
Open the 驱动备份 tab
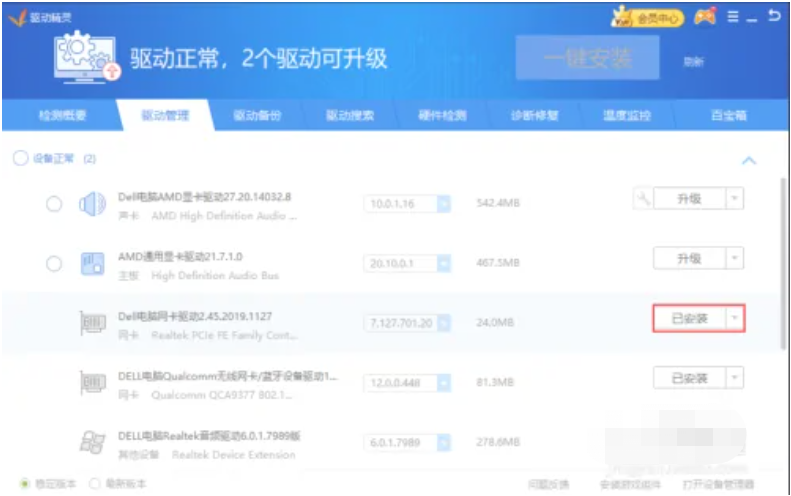pos(257,115)
